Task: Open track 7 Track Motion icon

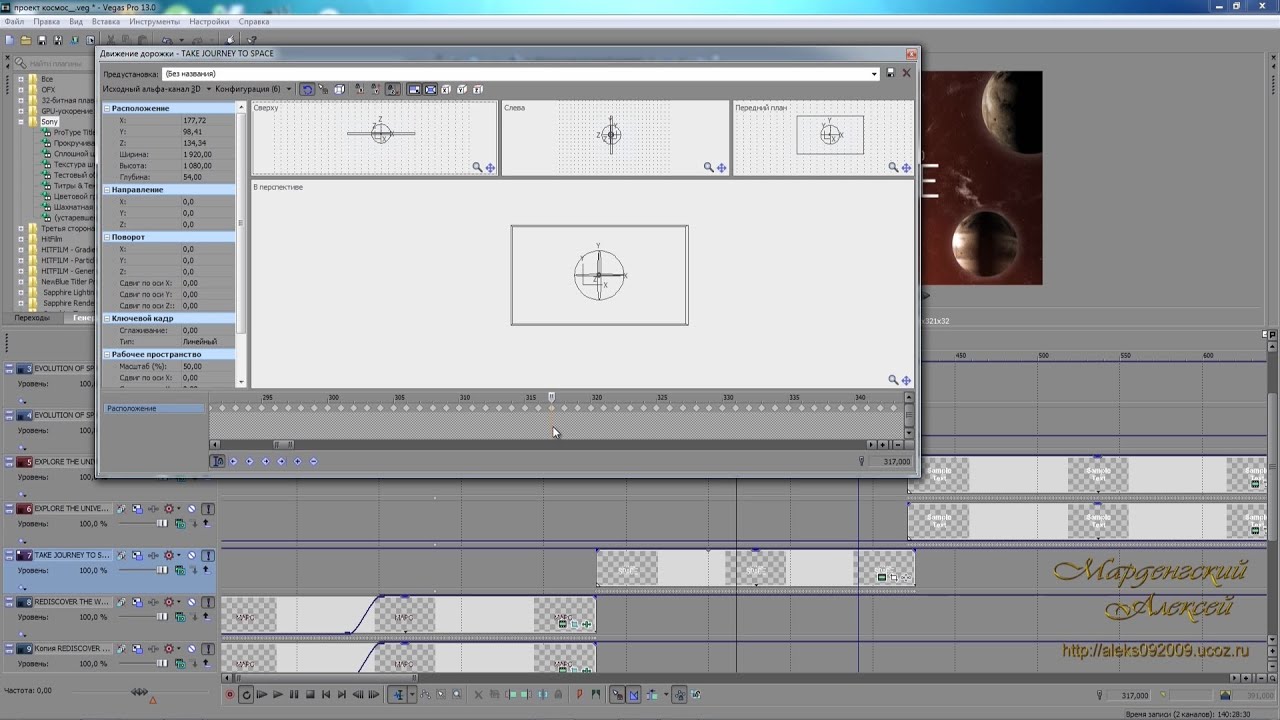Action: pyautogui.click(x=137, y=555)
